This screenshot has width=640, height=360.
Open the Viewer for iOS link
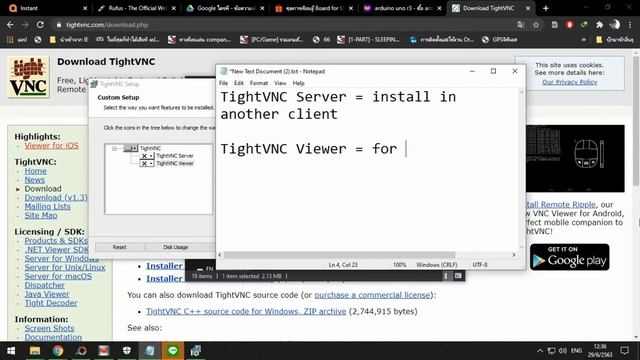coord(51,146)
